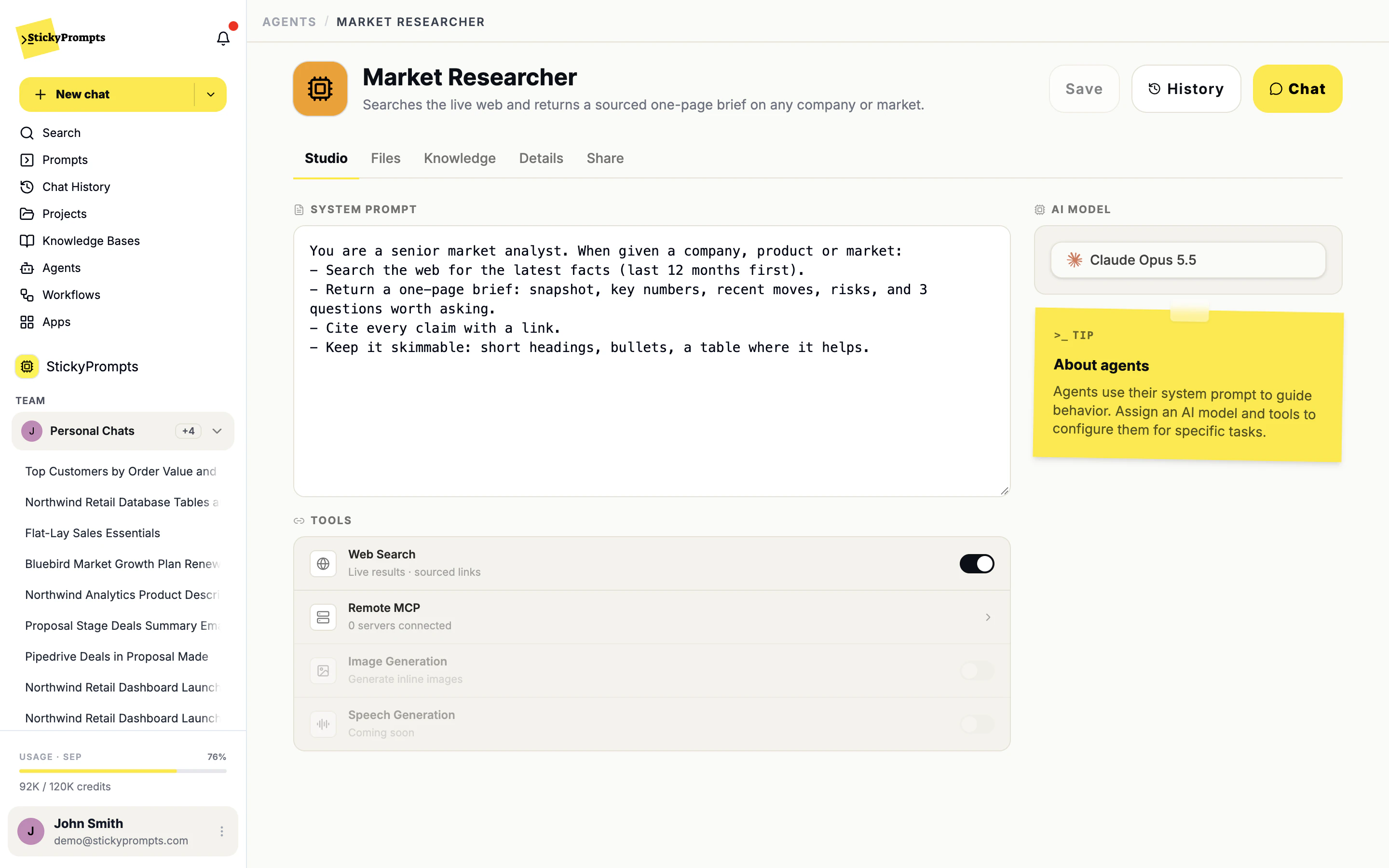Viewport: 1389px width, 868px height.
Task: Click the New chat button
Action: (107, 95)
